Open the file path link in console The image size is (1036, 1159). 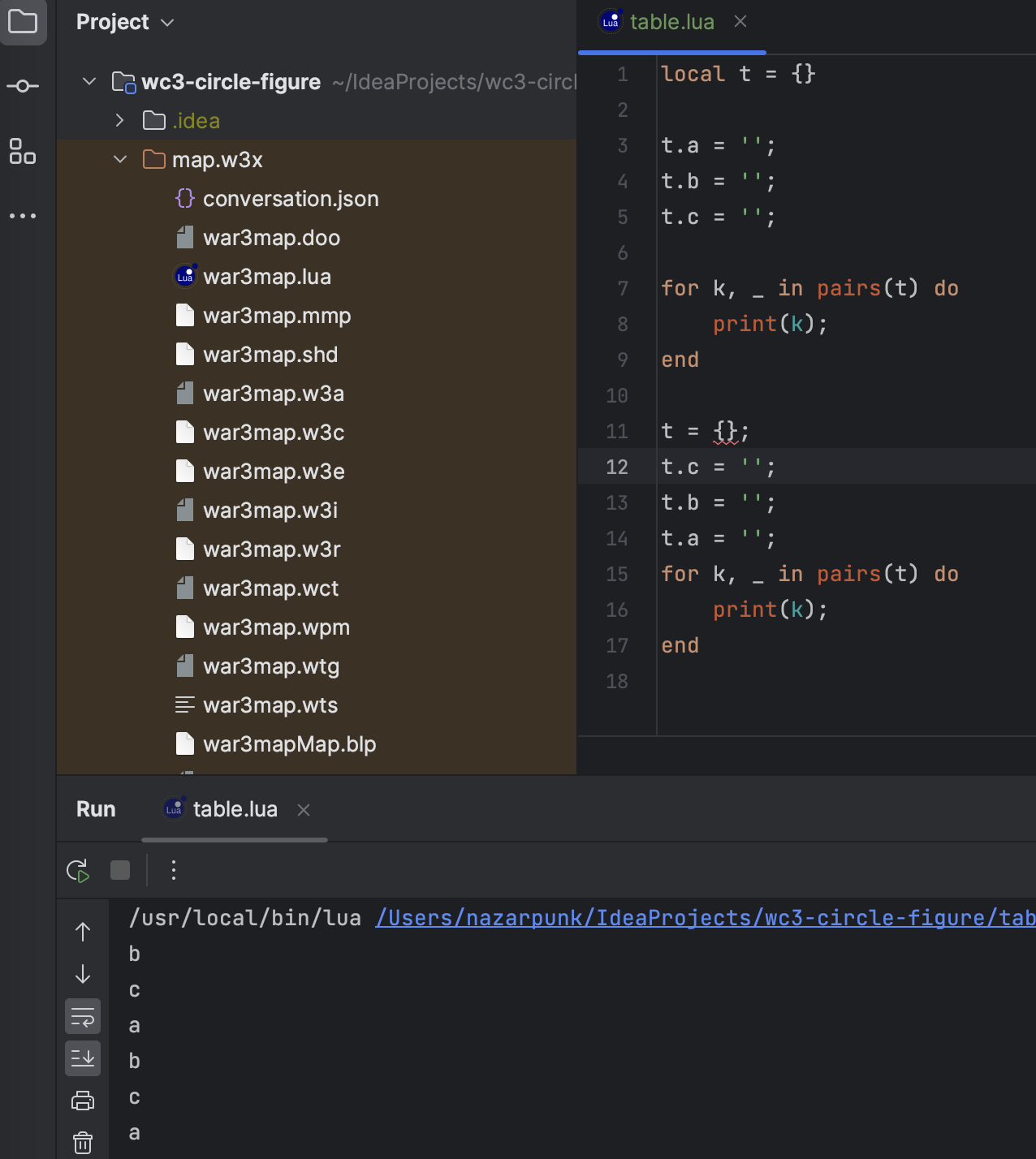(705, 918)
